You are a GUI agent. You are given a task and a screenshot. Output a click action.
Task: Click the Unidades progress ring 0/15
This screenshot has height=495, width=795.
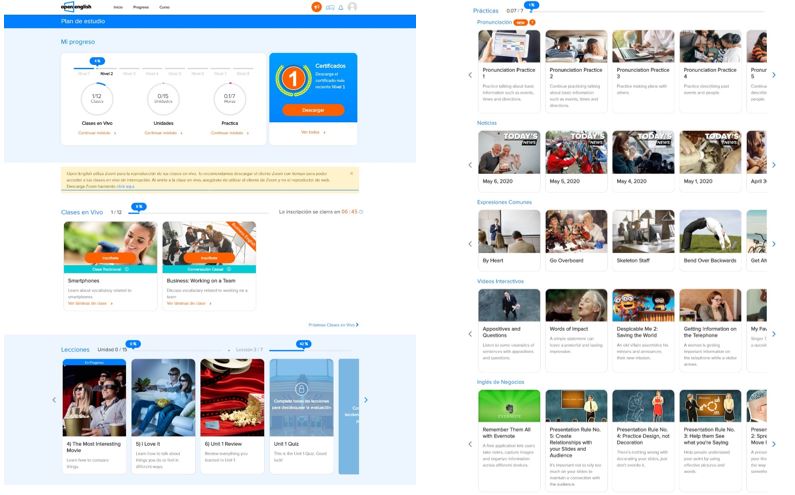163,98
